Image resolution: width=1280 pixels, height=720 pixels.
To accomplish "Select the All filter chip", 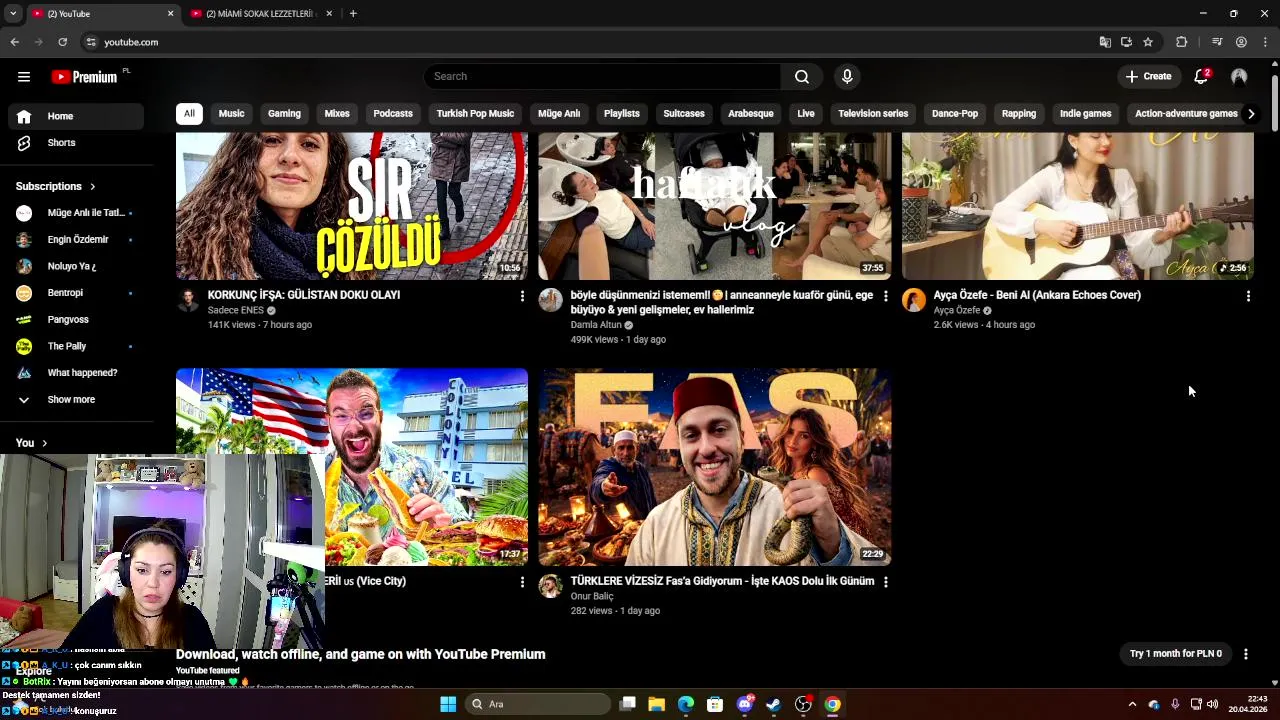I will tap(189, 114).
